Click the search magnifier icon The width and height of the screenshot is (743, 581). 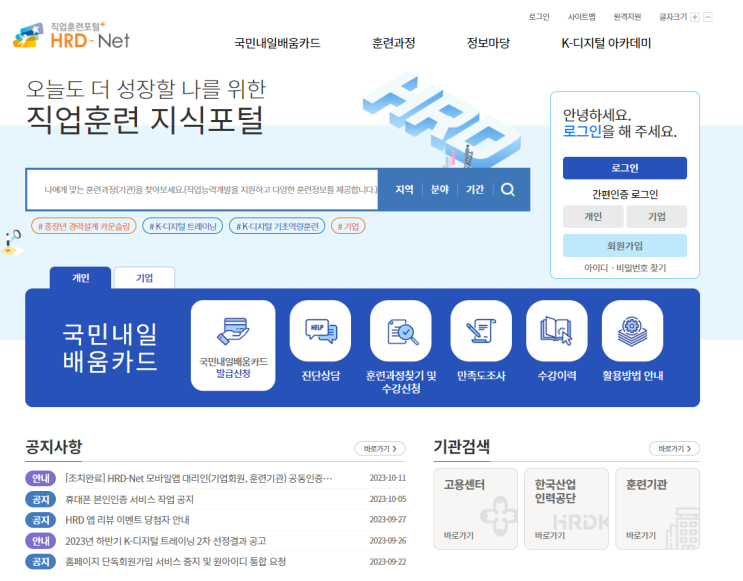[507, 190]
